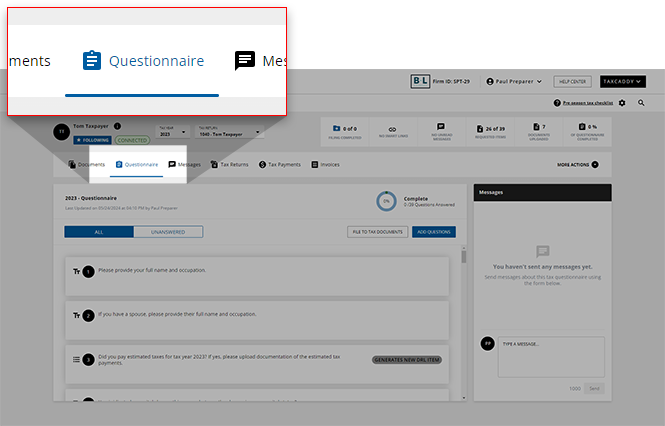This screenshot has width=665, height=426.
Task: Click File to Tax Documents button
Action: click(377, 232)
